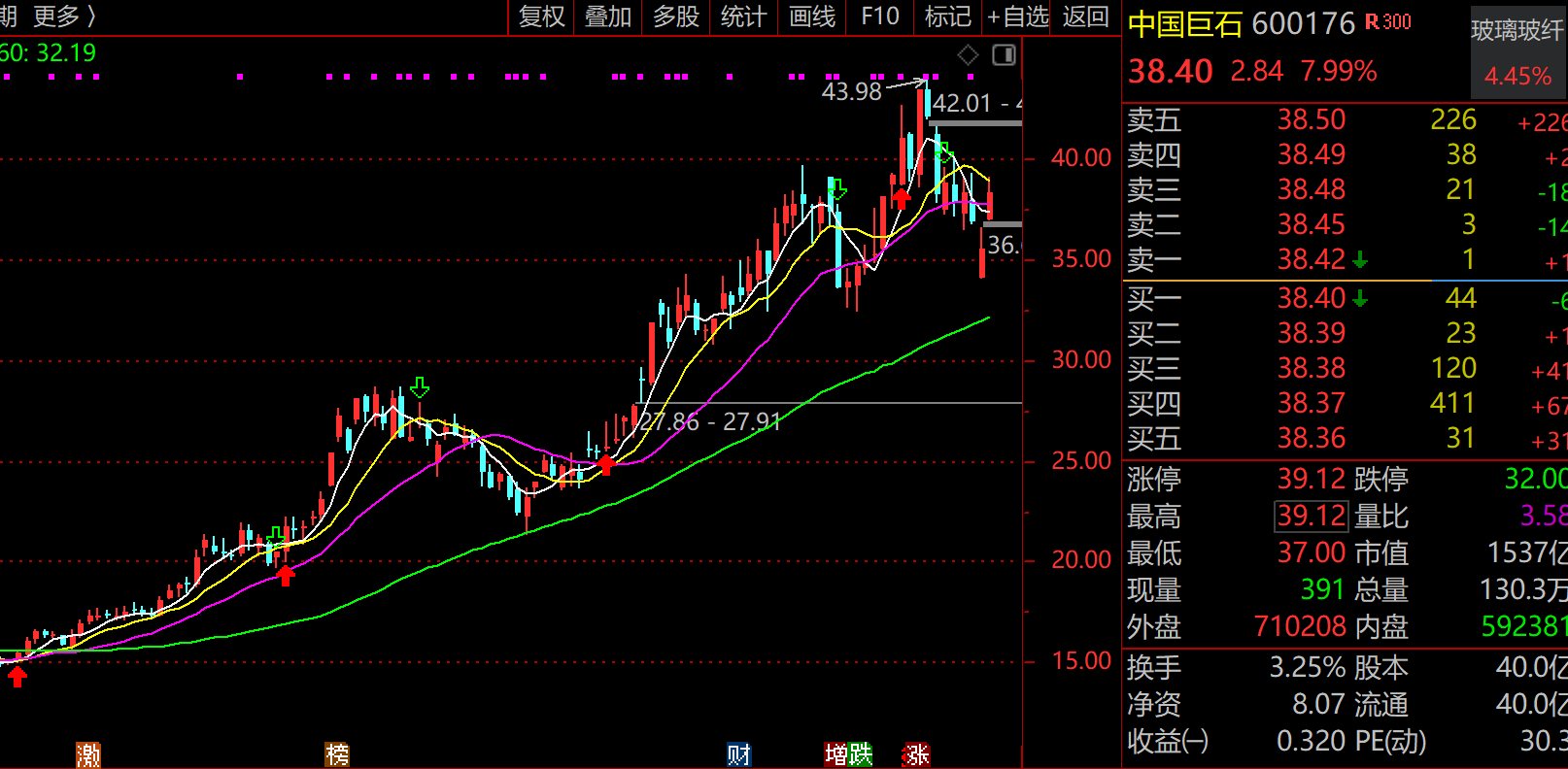Open F10 company information
Screen dimensions: 1568x769
880,17
